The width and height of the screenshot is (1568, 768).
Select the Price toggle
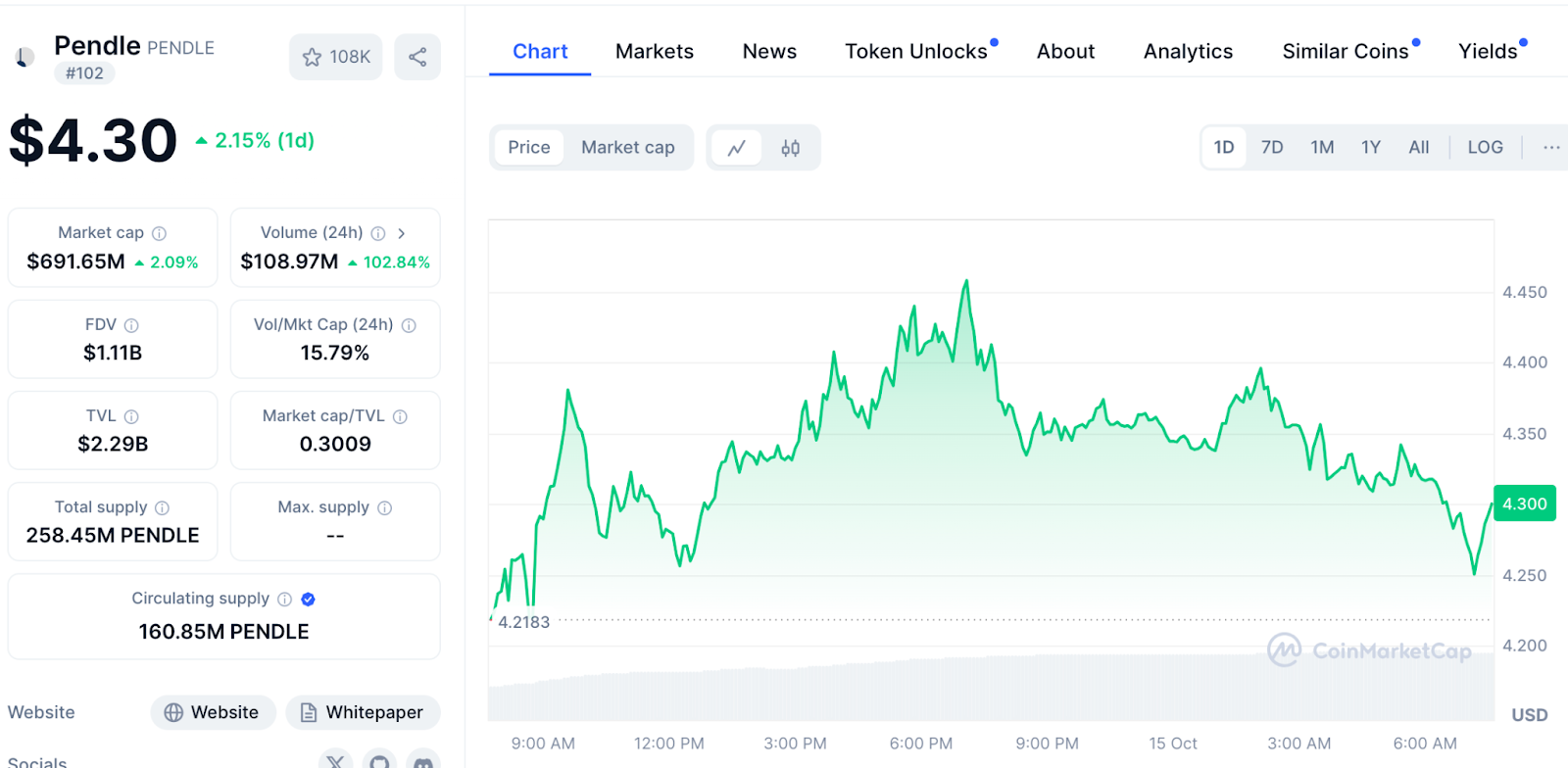click(529, 148)
